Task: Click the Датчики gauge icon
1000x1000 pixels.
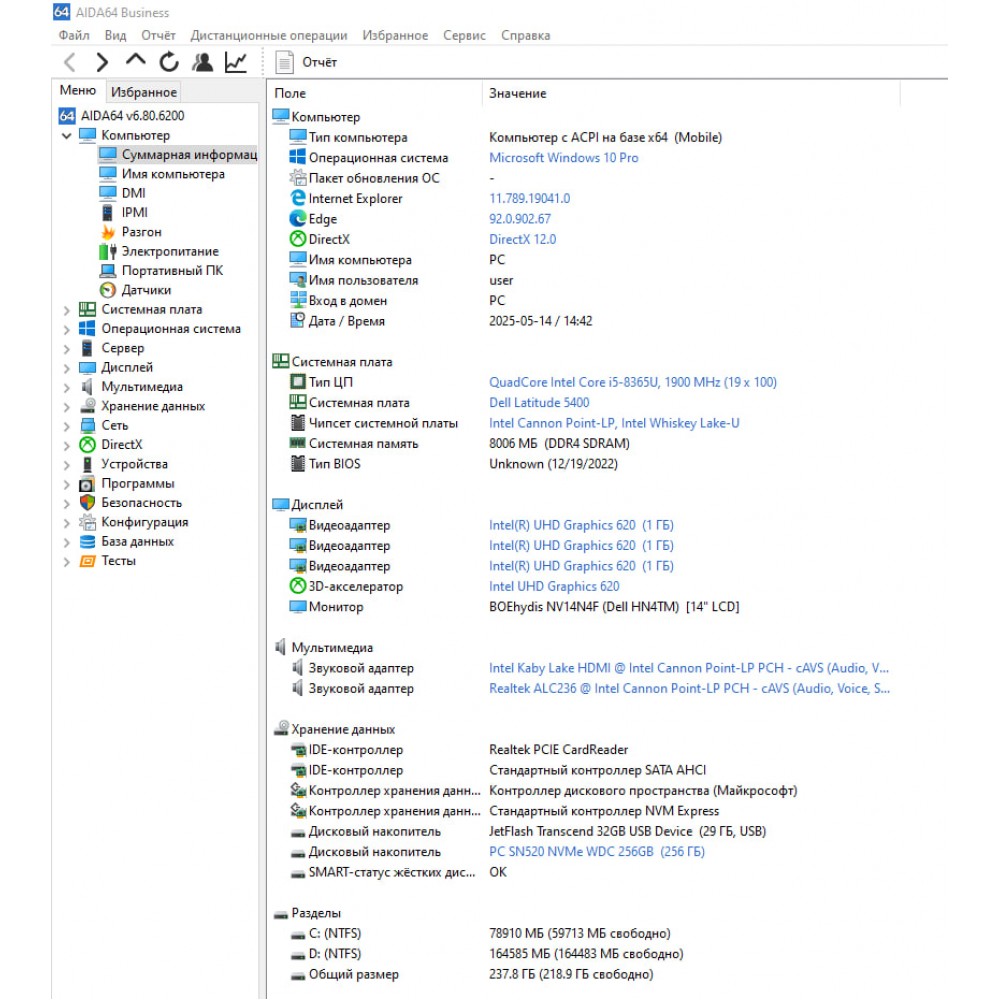Action: [108, 290]
